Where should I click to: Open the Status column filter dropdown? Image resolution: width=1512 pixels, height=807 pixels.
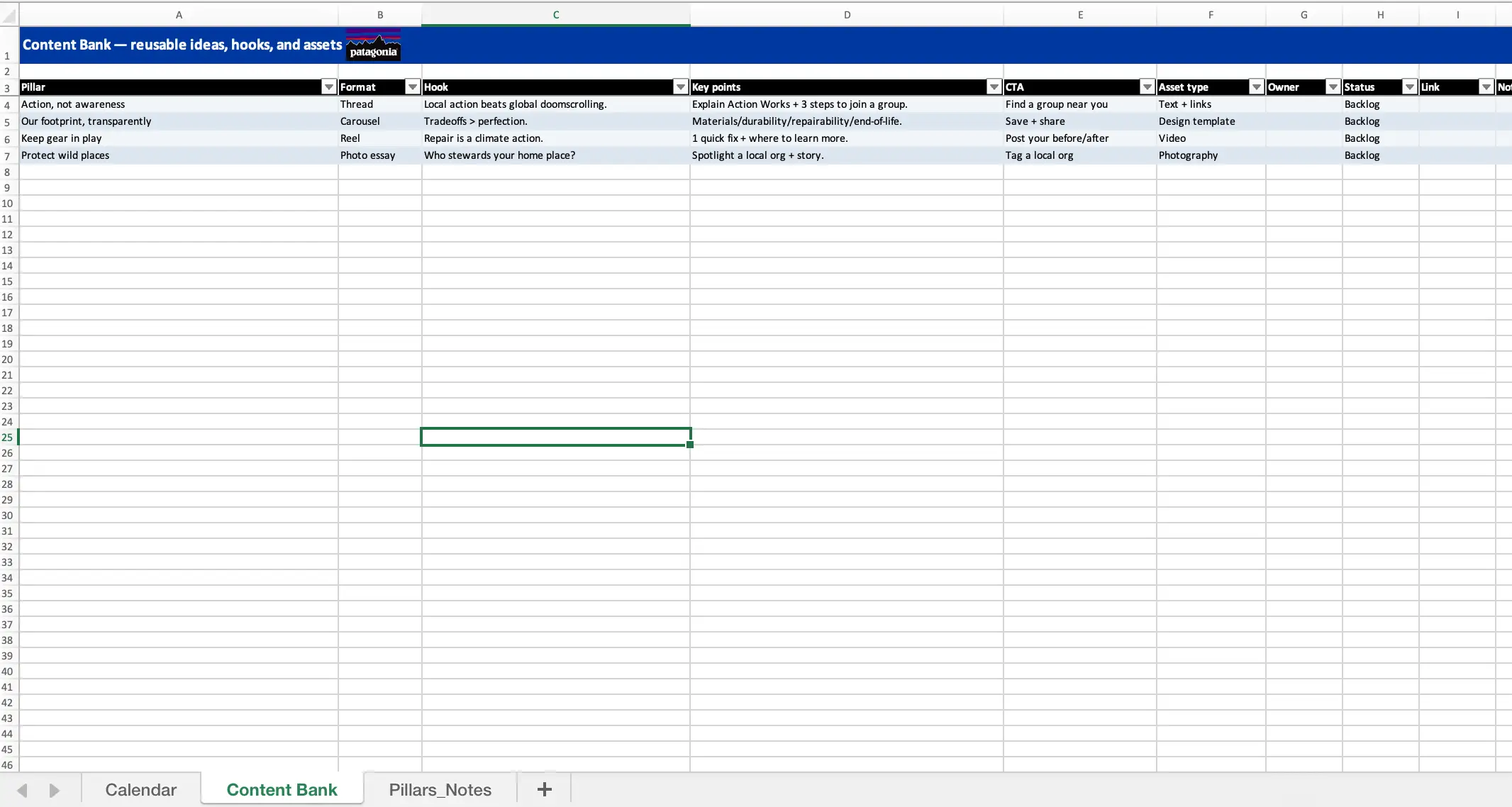(1409, 87)
